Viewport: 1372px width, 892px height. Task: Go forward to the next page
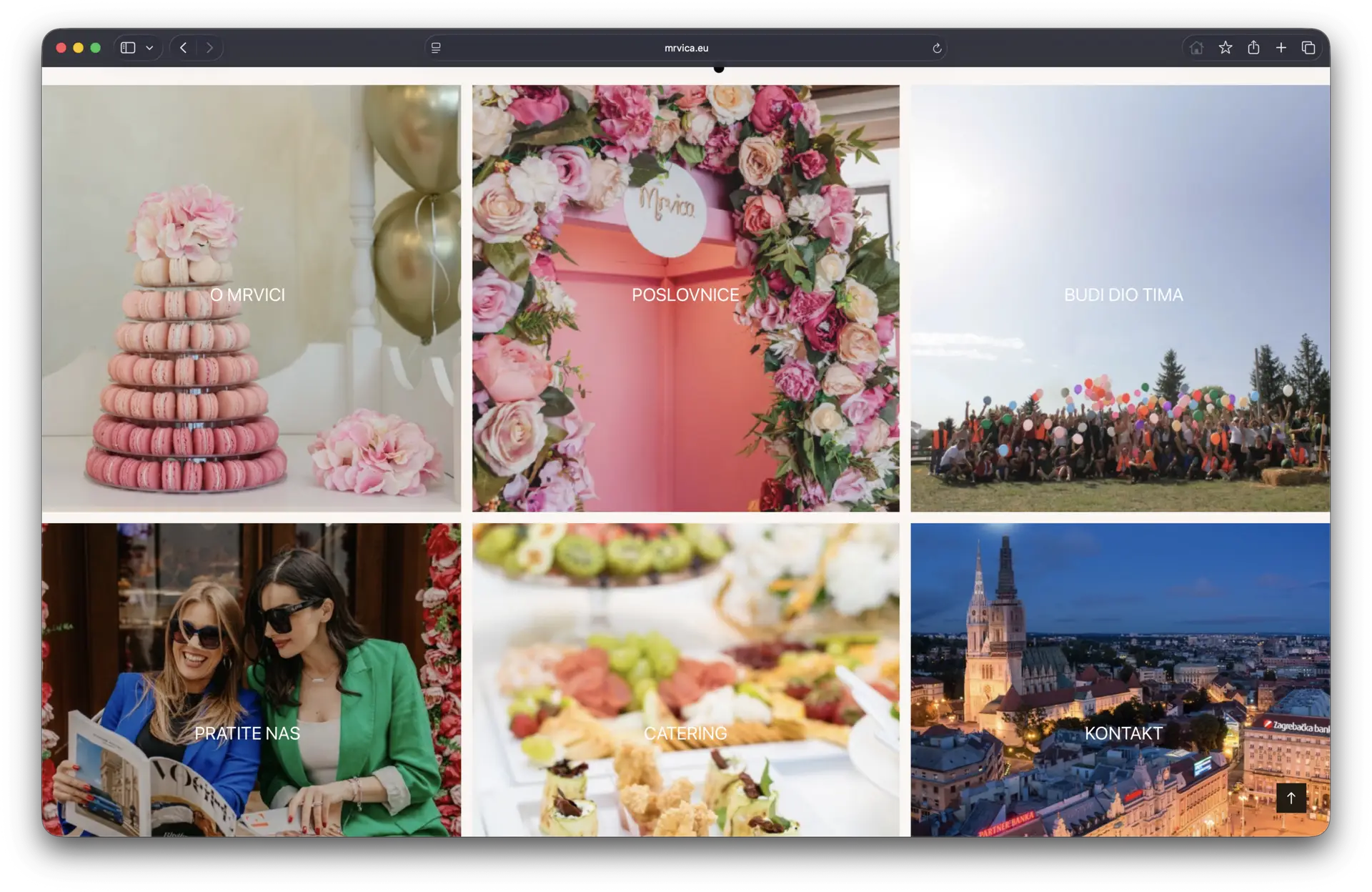209,48
